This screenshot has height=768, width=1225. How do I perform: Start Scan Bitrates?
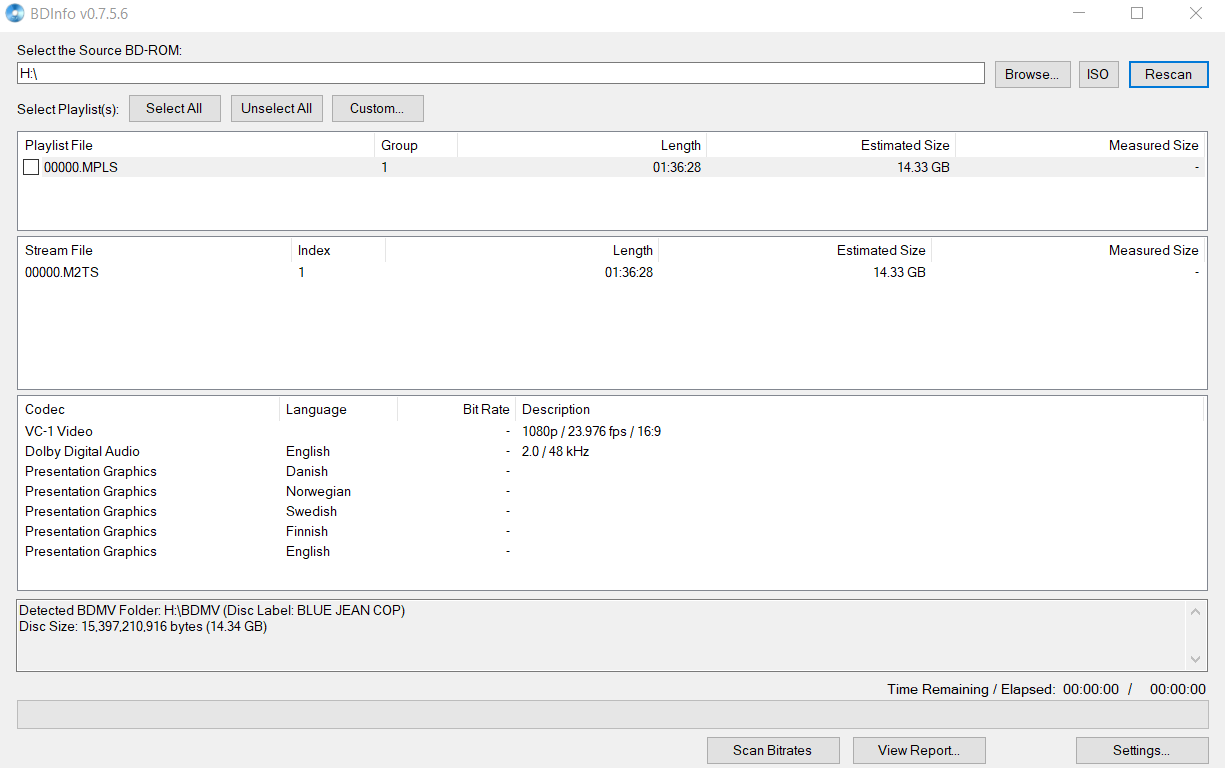[x=772, y=750]
